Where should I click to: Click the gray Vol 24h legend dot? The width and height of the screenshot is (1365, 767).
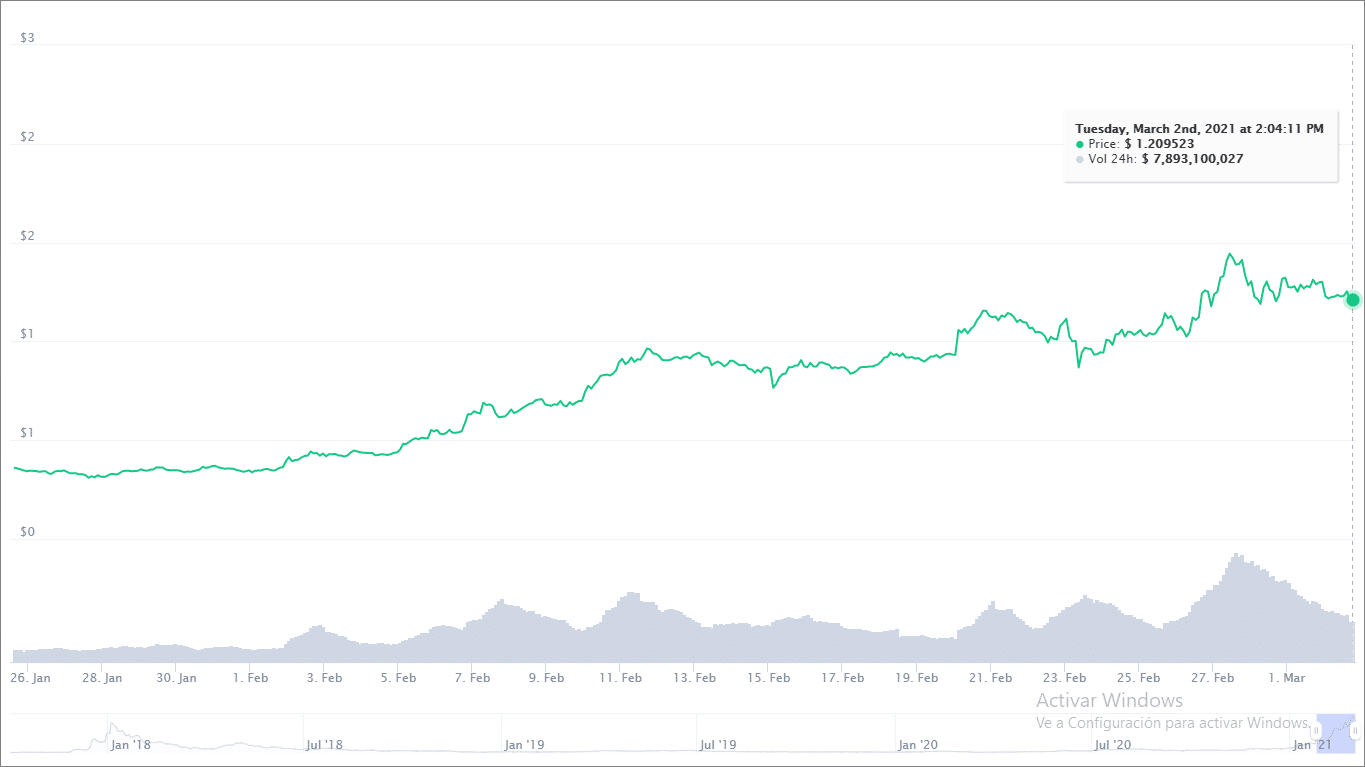coord(1078,159)
